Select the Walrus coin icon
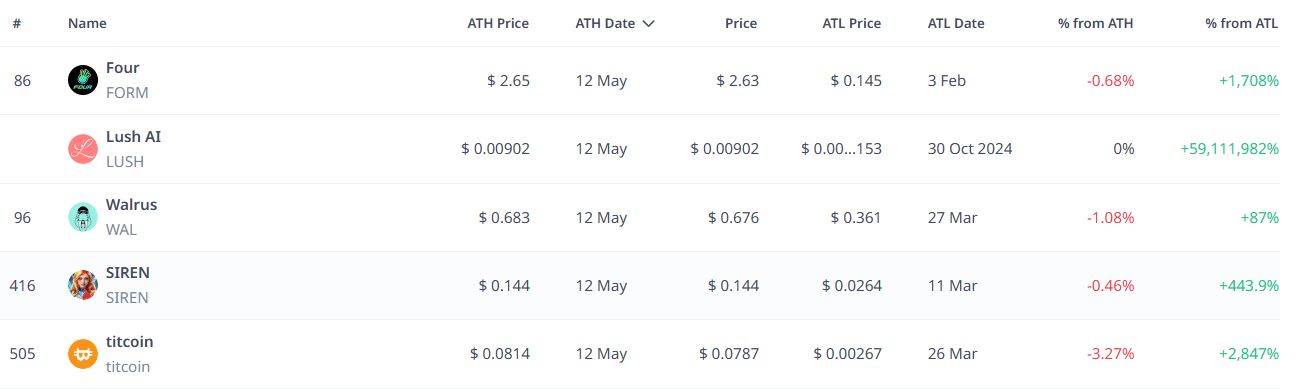Screen dimensions: 1298x389 coord(82,217)
